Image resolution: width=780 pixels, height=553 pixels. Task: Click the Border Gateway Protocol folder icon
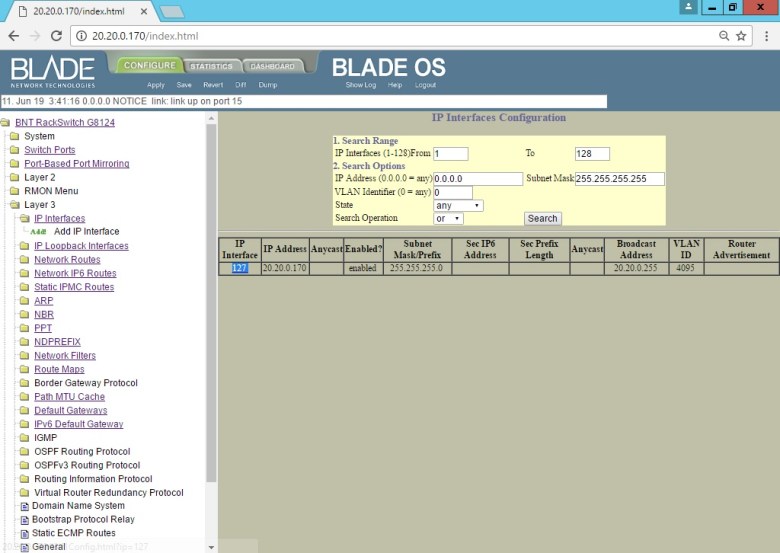pos(24,382)
